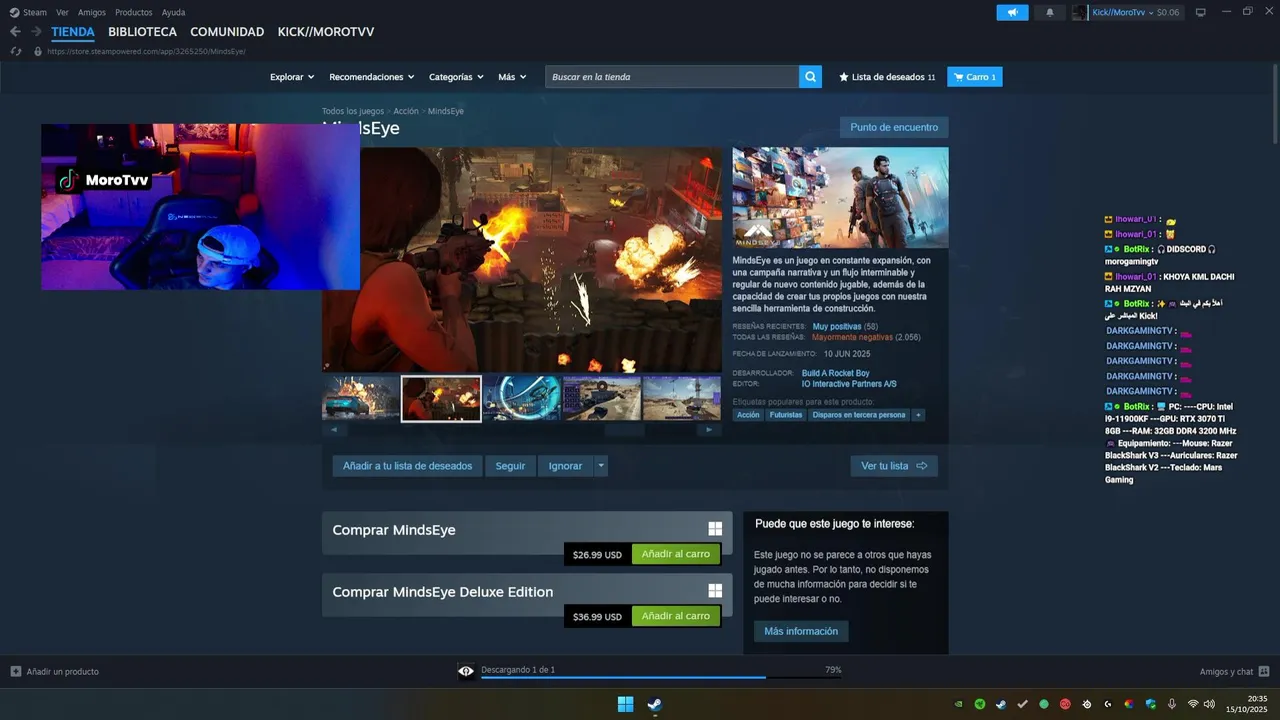Select the blue car screenshot thumbnail
The image size is (1280, 720).
[x=360, y=398]
